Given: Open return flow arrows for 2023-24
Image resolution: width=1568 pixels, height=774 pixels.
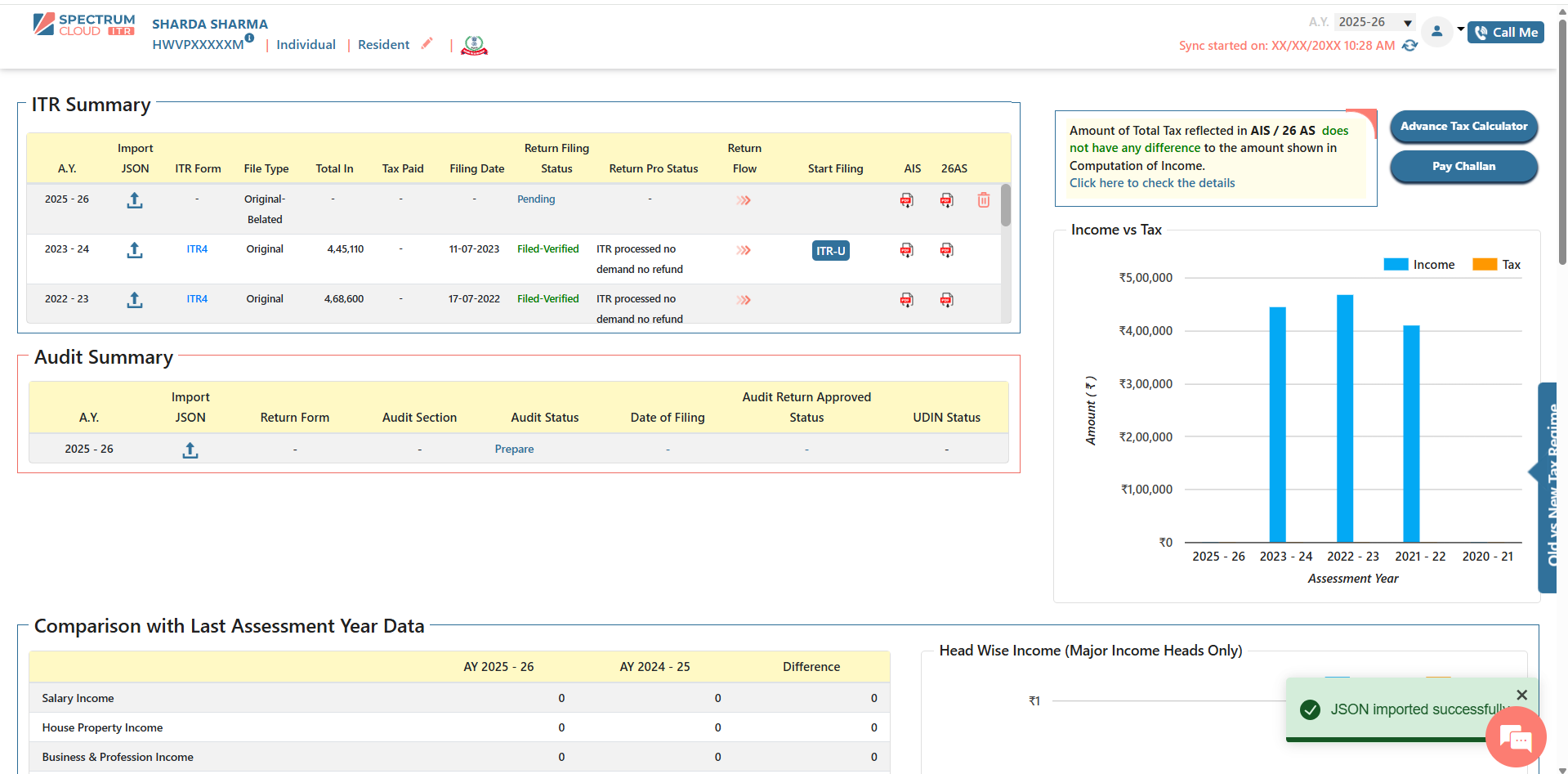Looking at the screenshot, I should 743,250.
